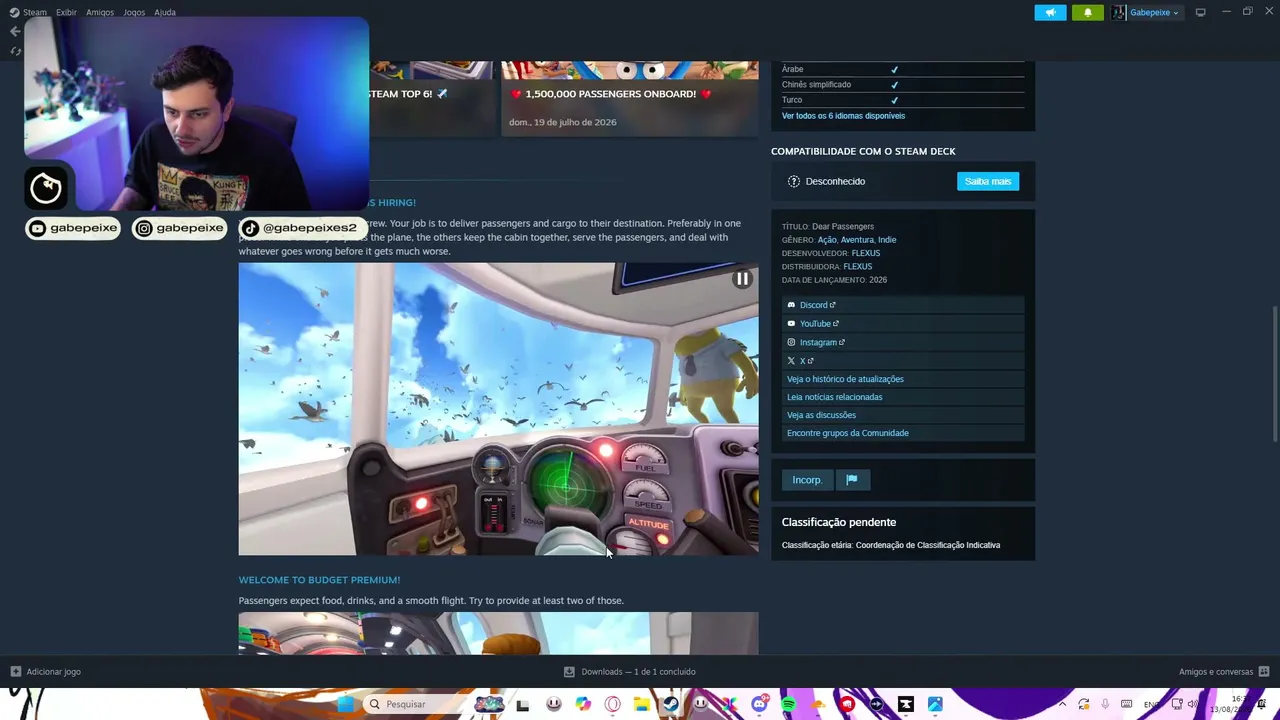Open Copilot from the taskbar
The height and width of the screenshot is (720, 1280).
tap(583, 704)
